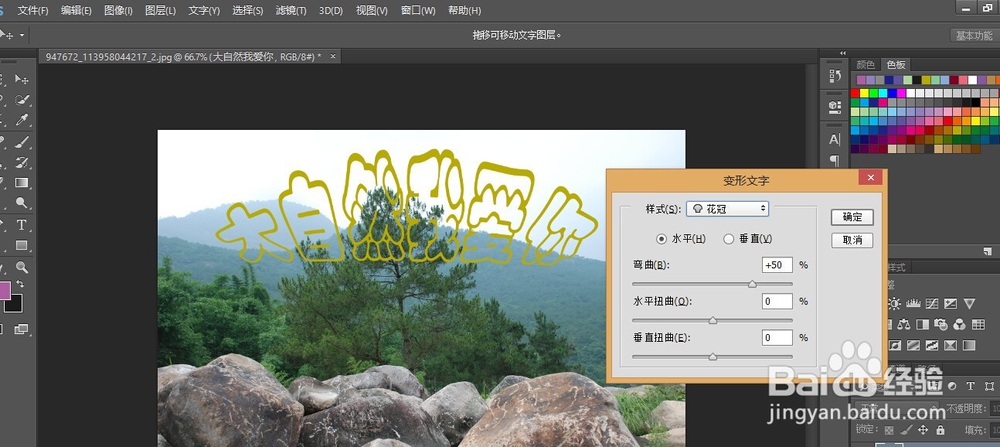The height and width of the screenshot is (447, 1000).
Task: Toggle lock transparent pixels
Action: [x=890, y=430]
